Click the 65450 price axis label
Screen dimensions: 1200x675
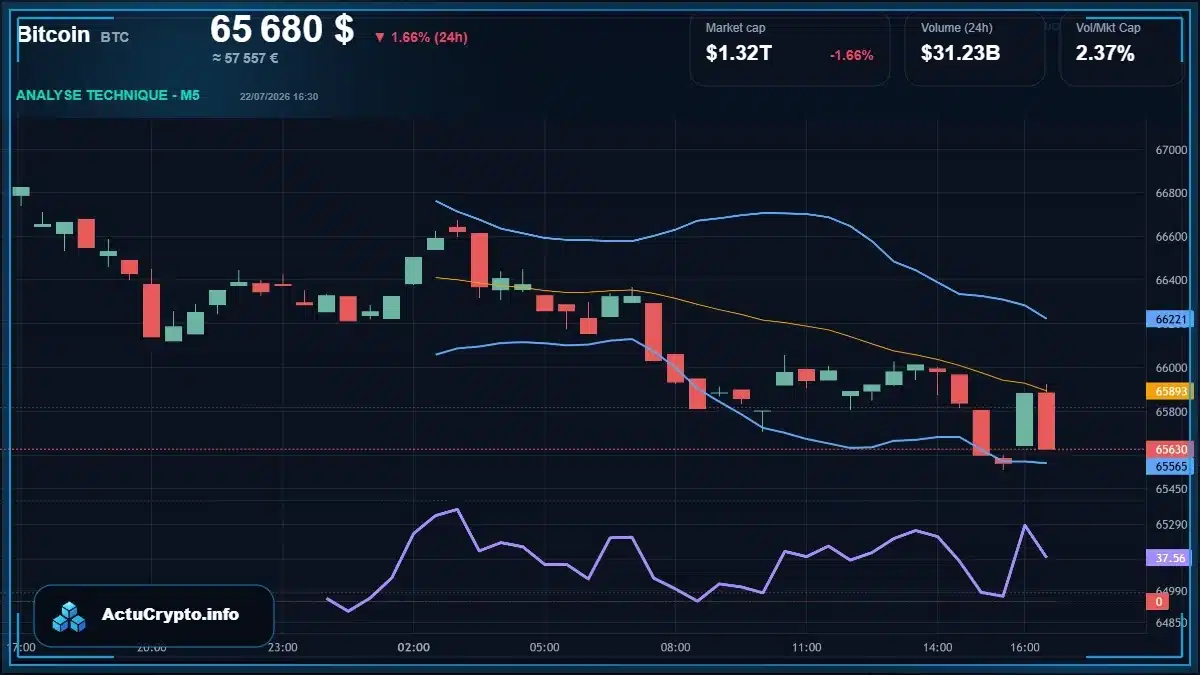click(x=1170, y=489)
